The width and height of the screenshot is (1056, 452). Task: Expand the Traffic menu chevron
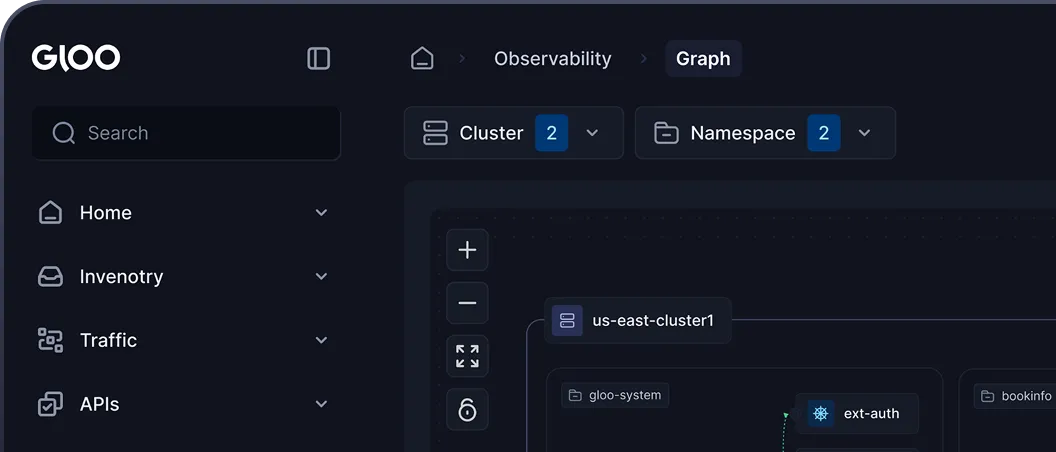(321, 340)
